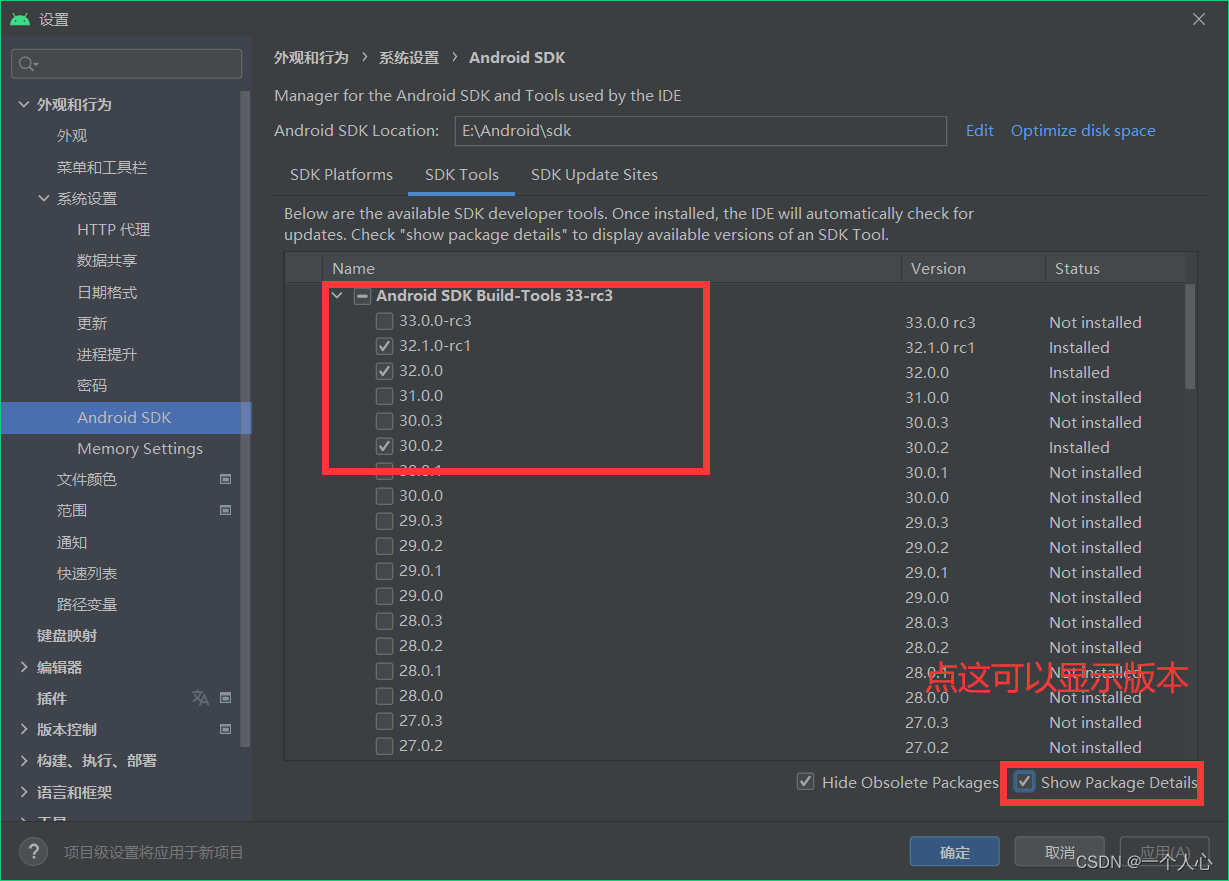
Task: Check the 31.0.0 build tools checkbox
Action: coord(384,396)
